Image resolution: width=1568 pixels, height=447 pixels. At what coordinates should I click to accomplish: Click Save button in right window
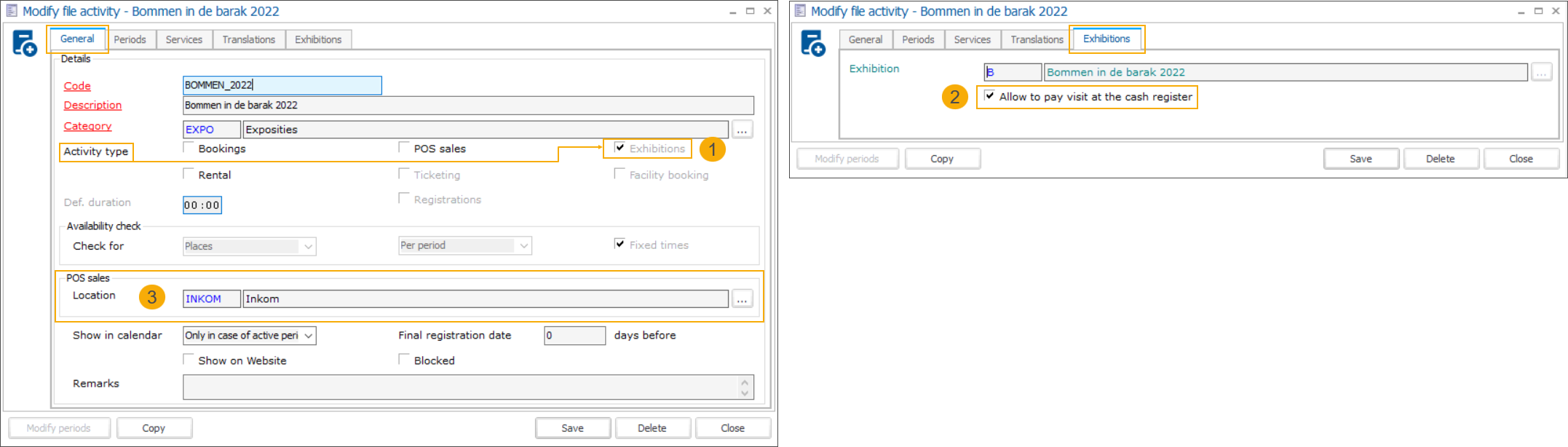(1361, 159)
